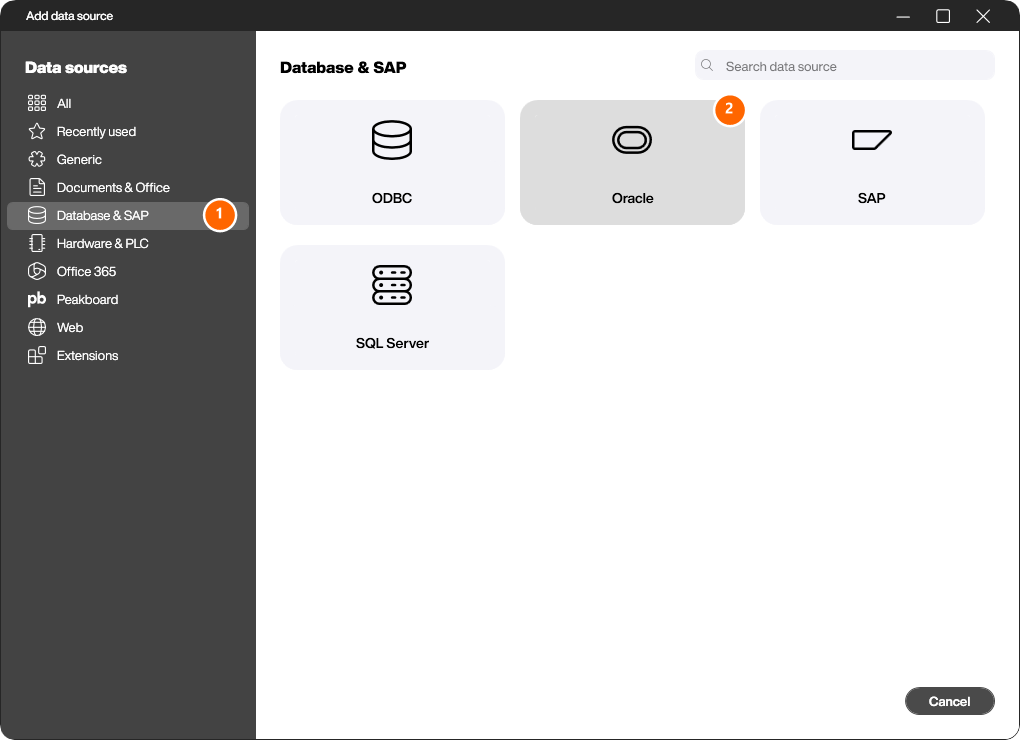Cancel adding a data source
This screenshot has height=740, width=1020.
point(949,701)
